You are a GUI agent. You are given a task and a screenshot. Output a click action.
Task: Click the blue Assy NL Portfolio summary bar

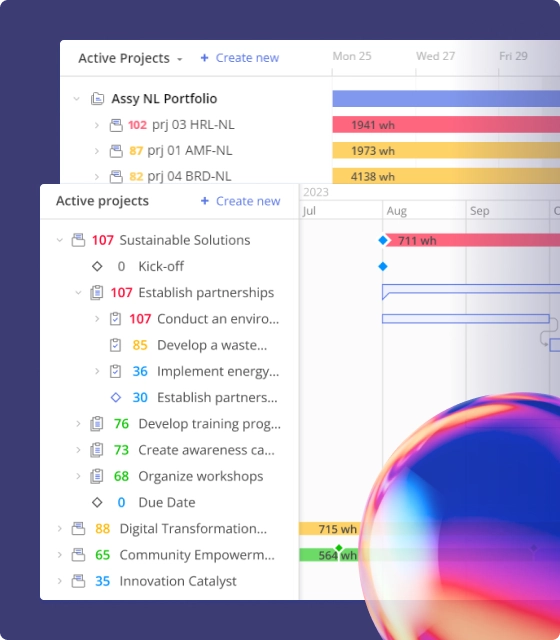pyautogui.click(x=446, y=99)
